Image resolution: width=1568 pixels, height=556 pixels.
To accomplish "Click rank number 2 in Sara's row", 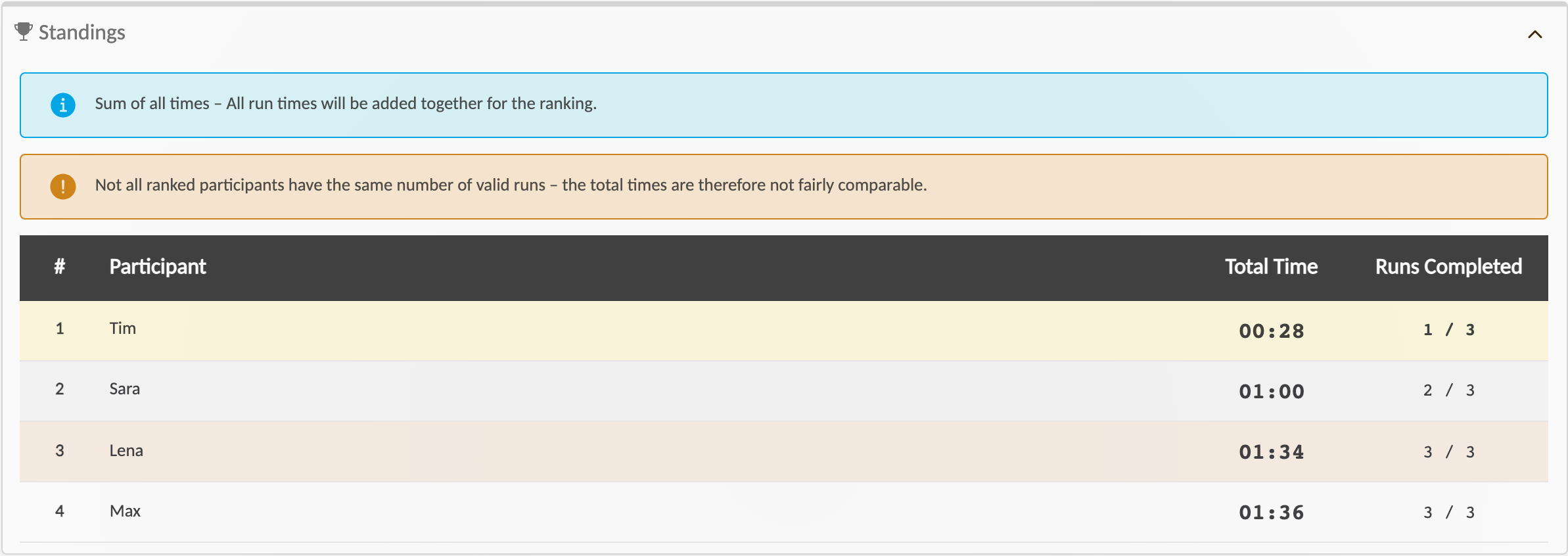I will pos(60,388).
